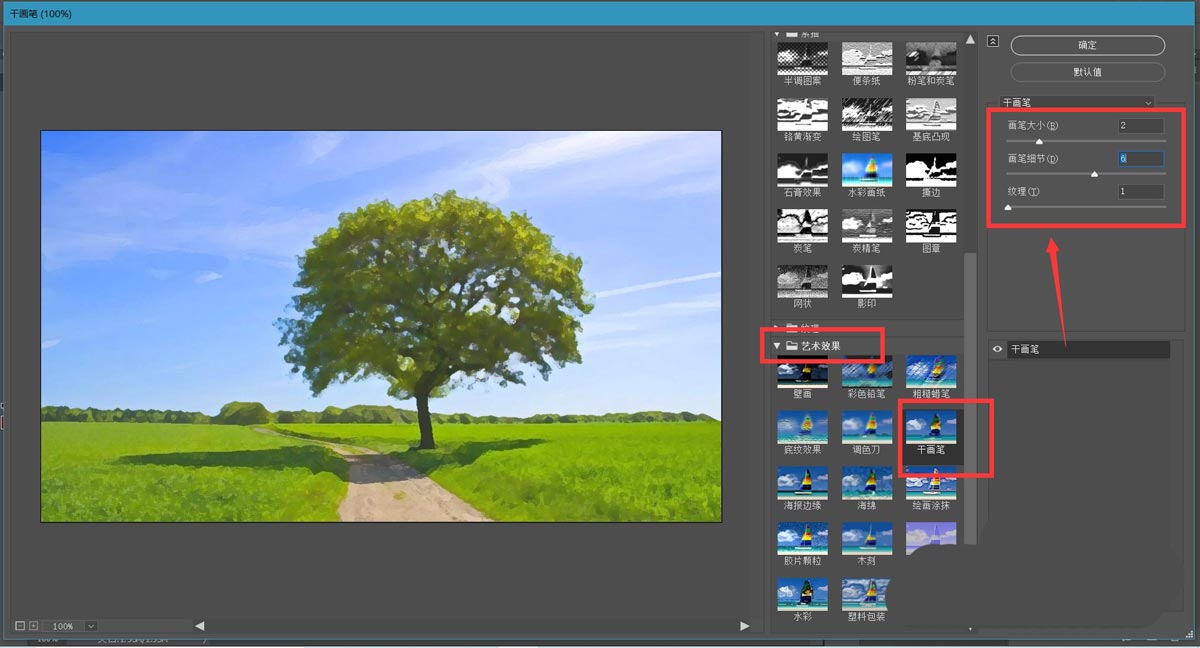This screenshot has width=1200, height=648.
Task: Zoom out with the minus button
Action: tap(20, 626)
